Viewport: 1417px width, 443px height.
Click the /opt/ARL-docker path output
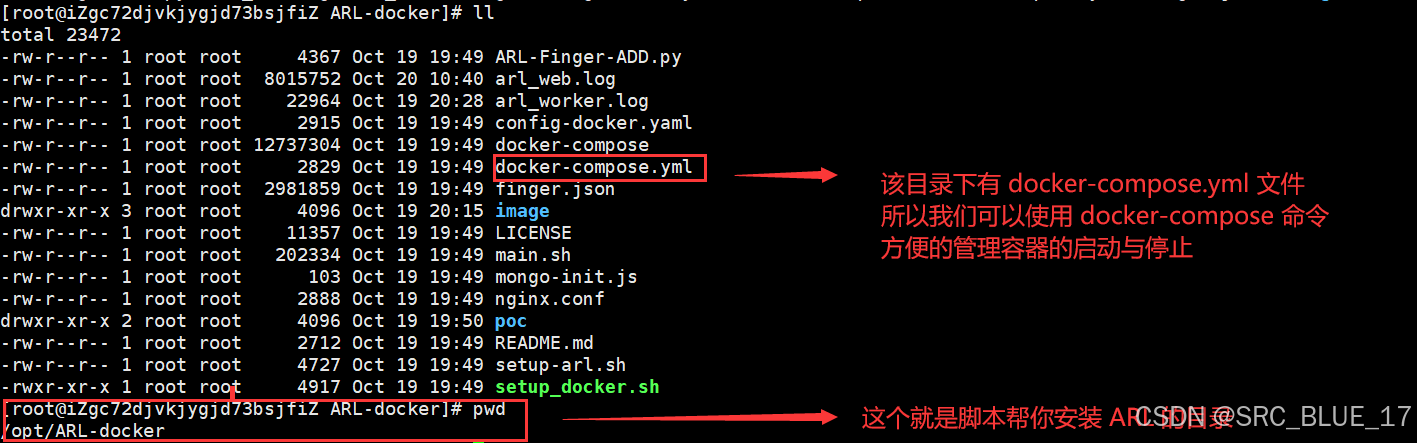pyautogui.click(x=83, y=431)
